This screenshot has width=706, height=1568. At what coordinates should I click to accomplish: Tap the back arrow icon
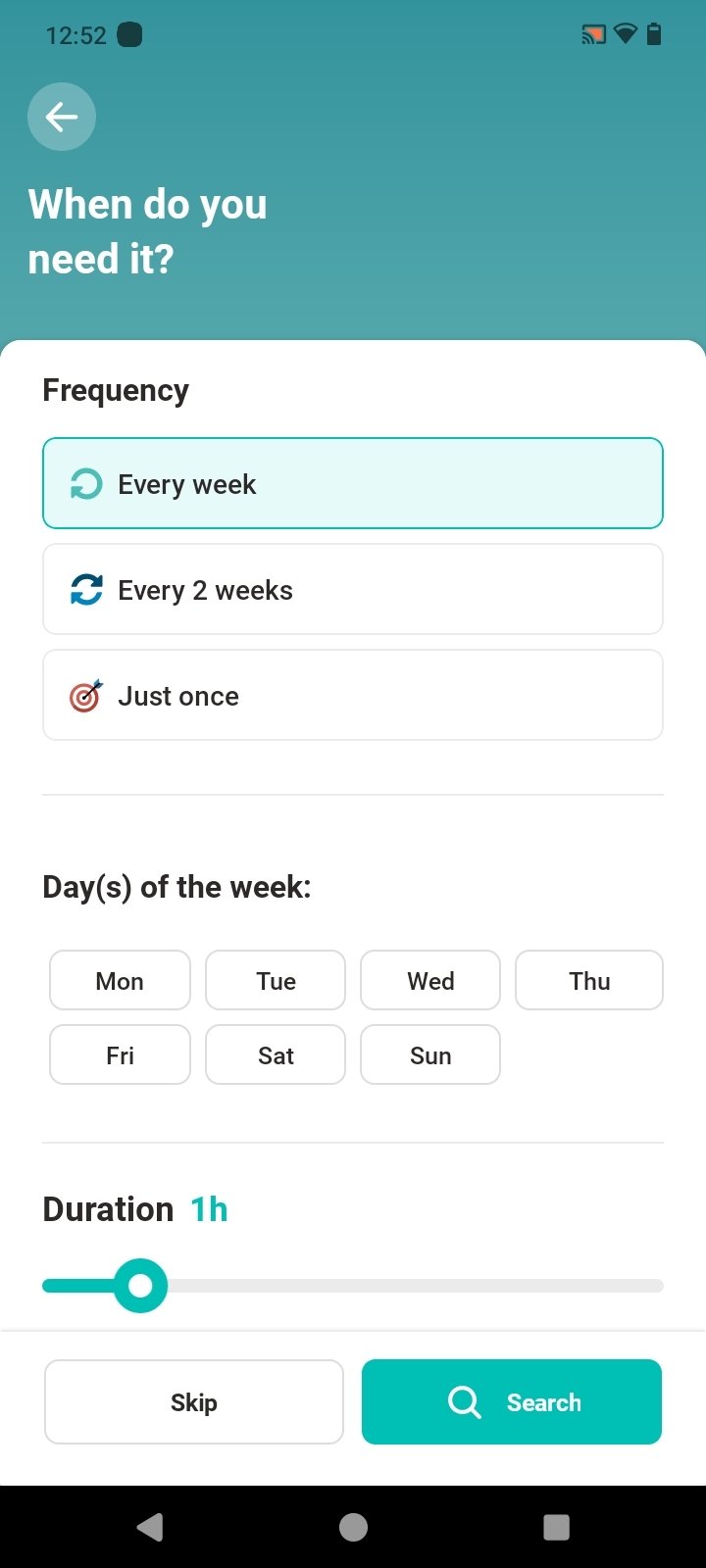pos(62,118)
